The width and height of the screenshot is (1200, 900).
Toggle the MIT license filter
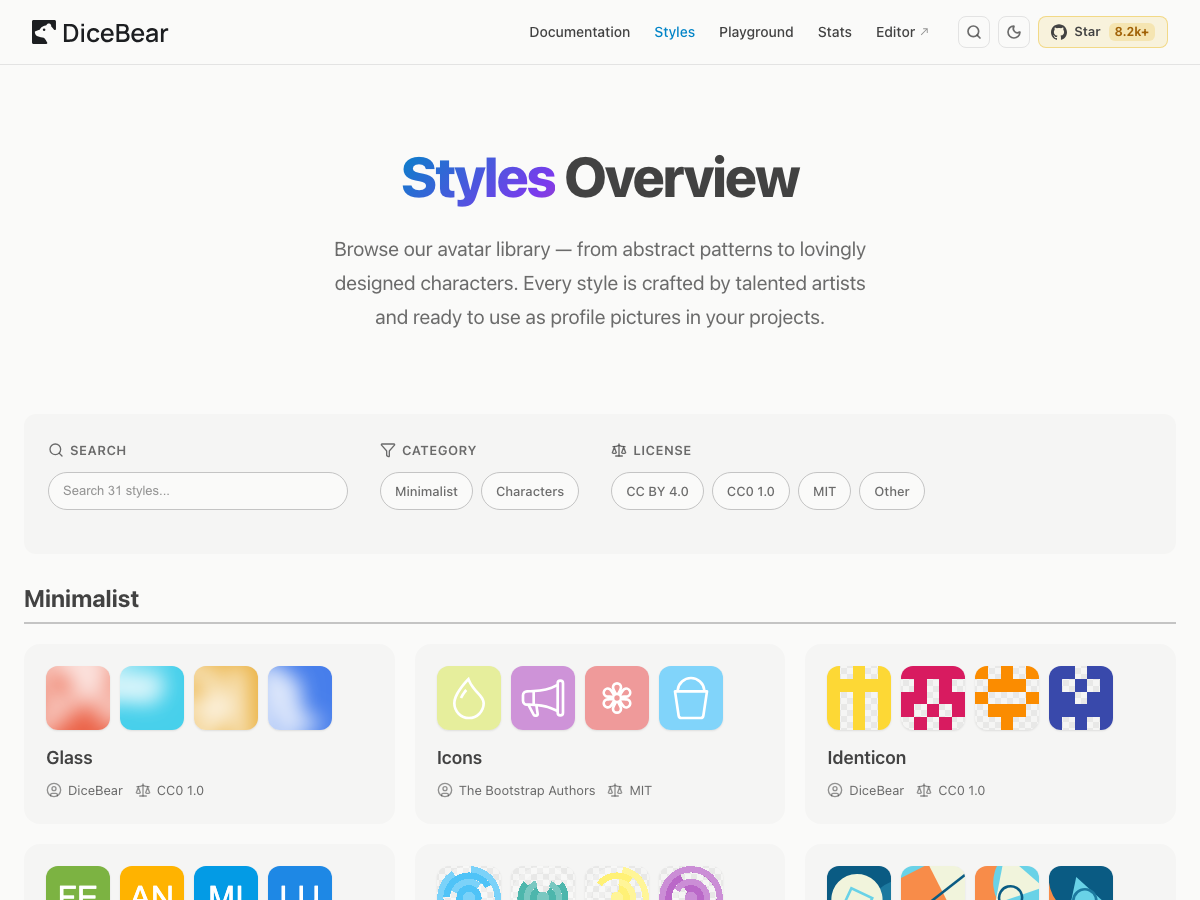(824, 491)
